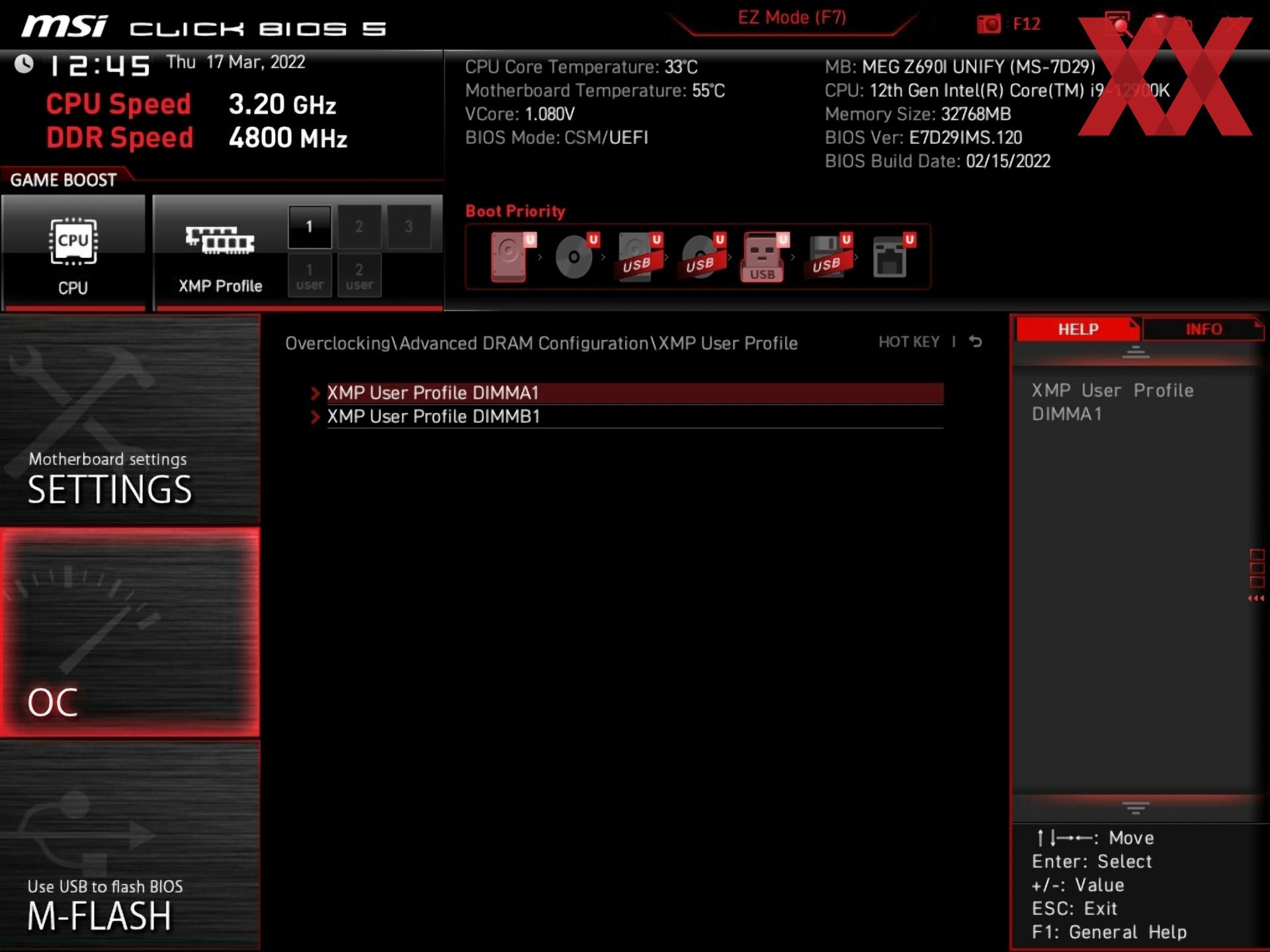Click the Boot Priority heading

515,212
